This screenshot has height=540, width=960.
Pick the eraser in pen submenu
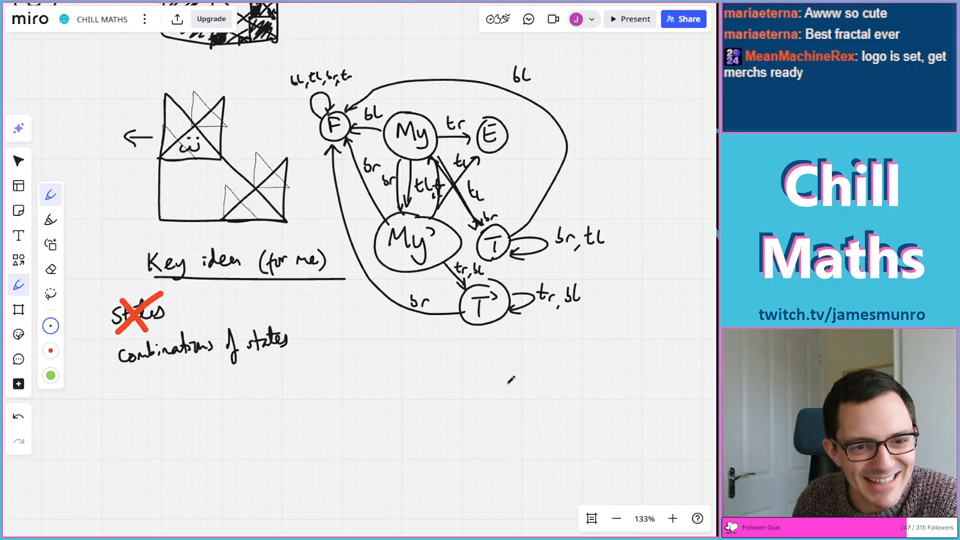(x=50, y=269)
